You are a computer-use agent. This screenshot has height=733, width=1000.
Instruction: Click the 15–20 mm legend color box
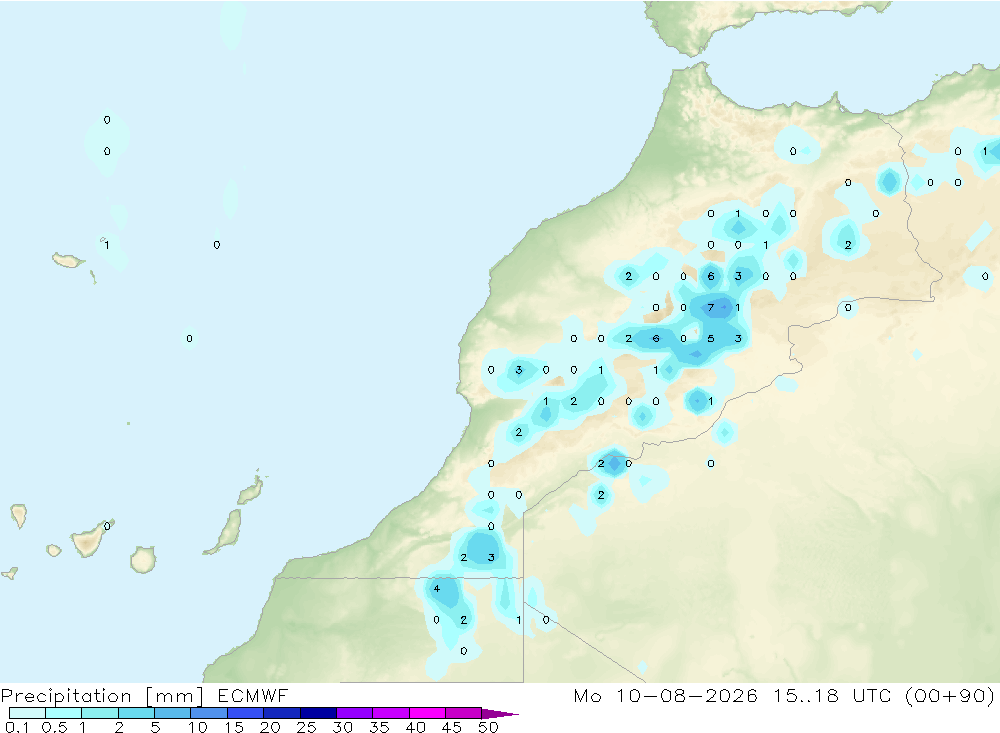pos(246,713)
